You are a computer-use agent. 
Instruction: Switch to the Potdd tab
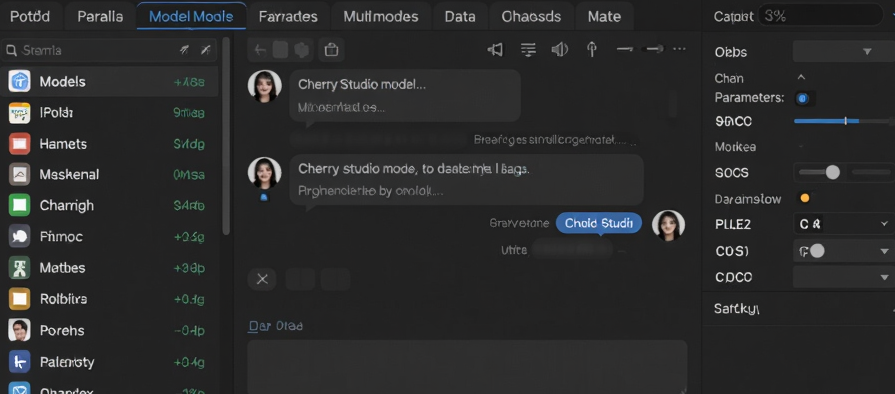pyautogui.click(x=30, y=17)
